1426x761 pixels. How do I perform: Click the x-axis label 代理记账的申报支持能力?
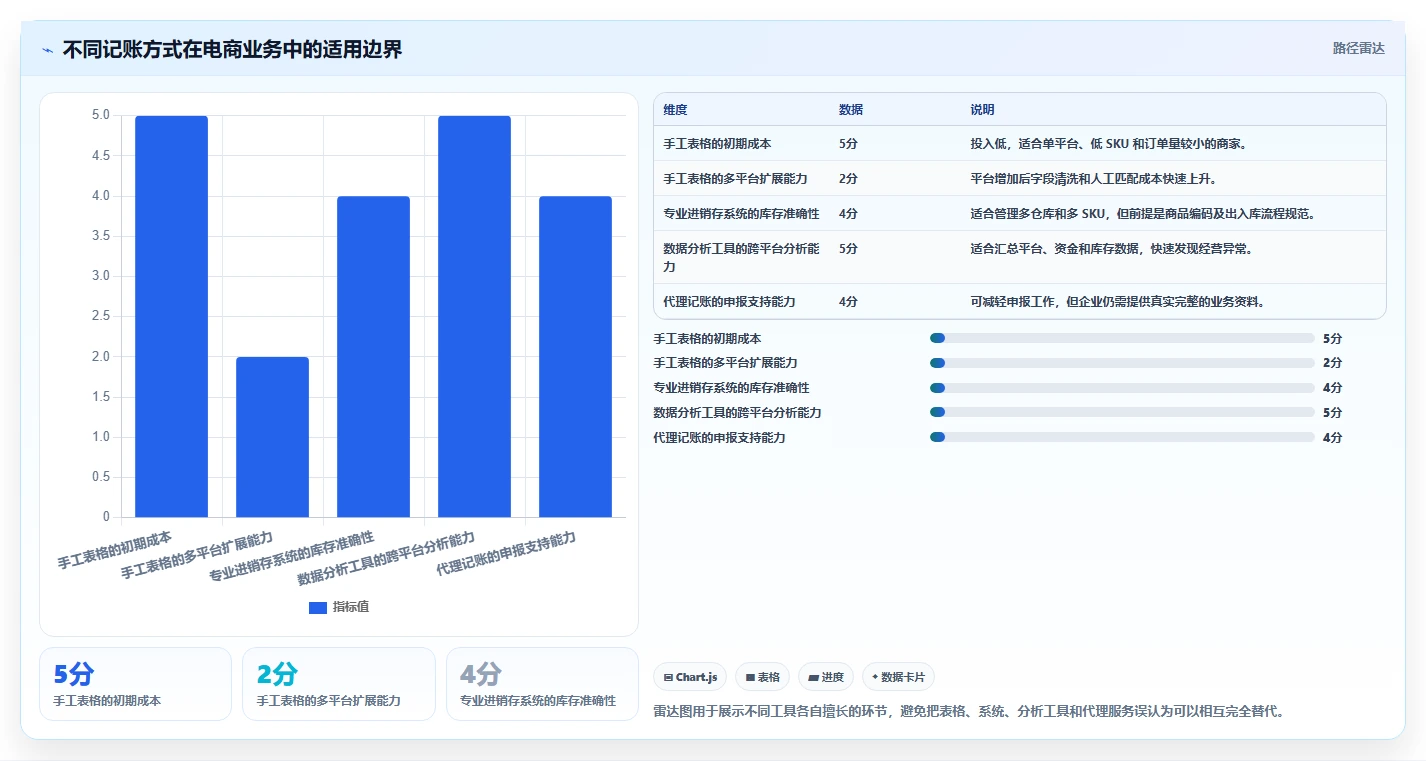point(507,553)
